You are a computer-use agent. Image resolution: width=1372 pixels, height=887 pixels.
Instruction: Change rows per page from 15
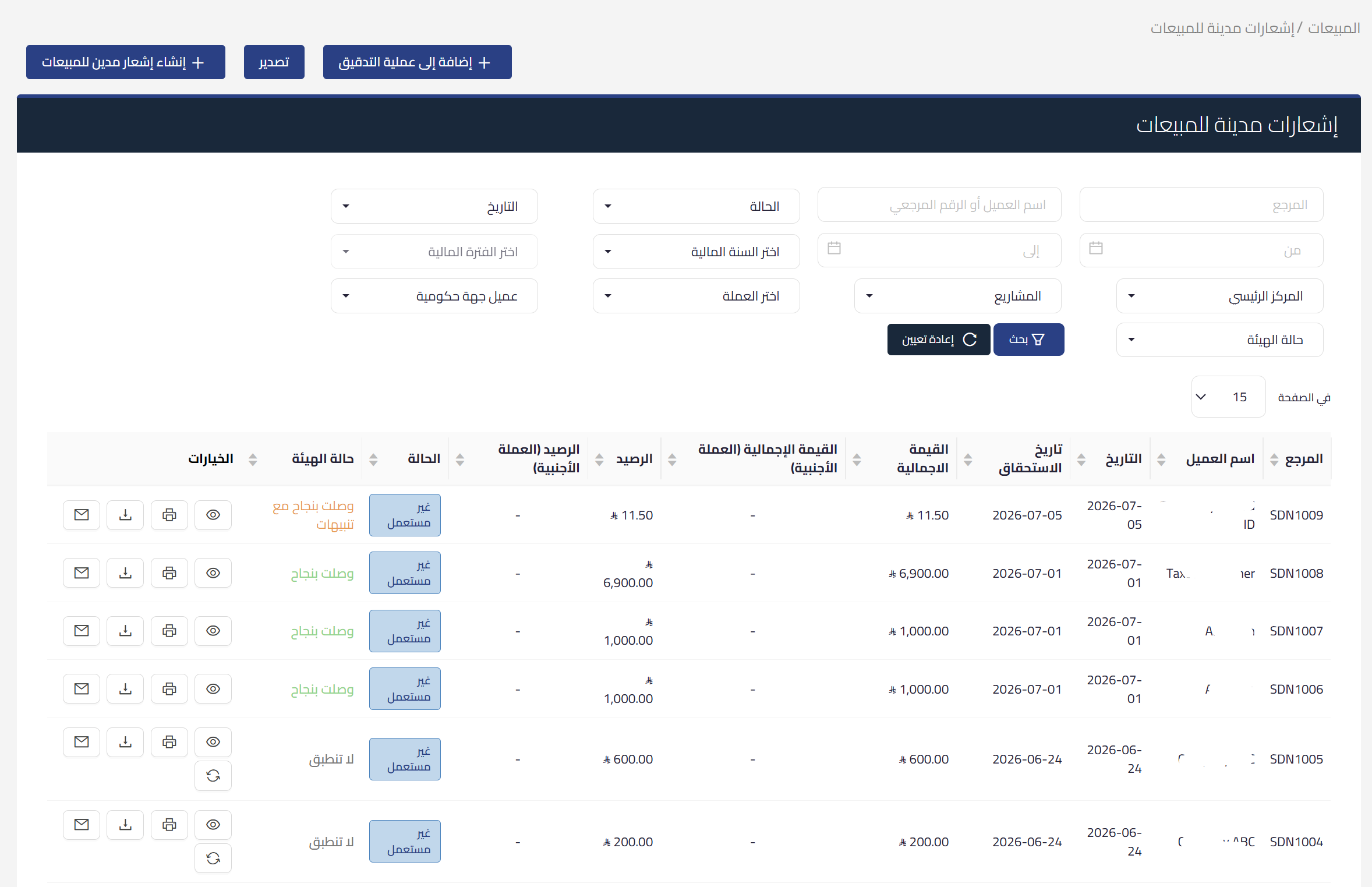1228,397
